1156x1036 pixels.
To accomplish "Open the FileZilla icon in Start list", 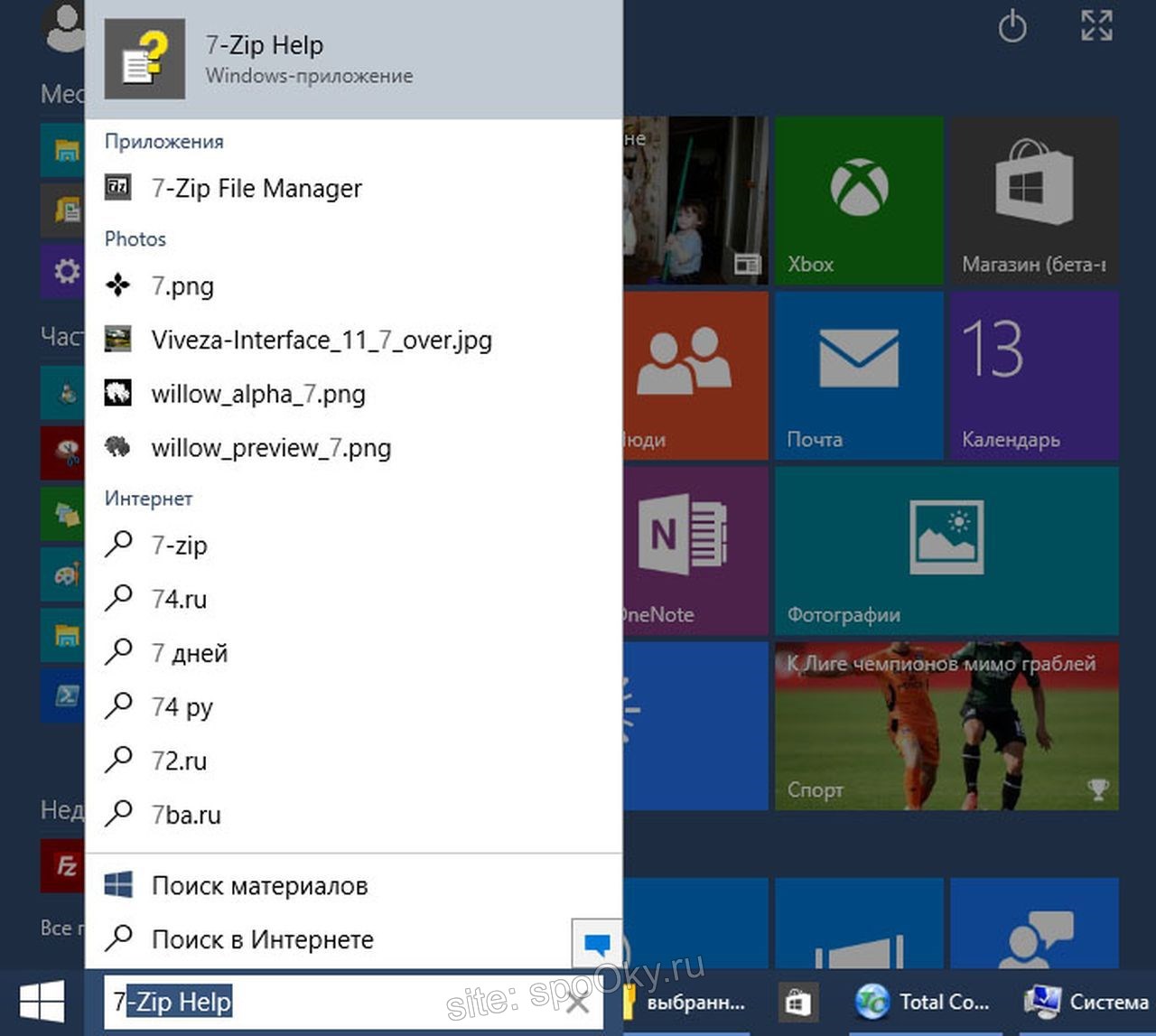I will click(x=63, y=865).
